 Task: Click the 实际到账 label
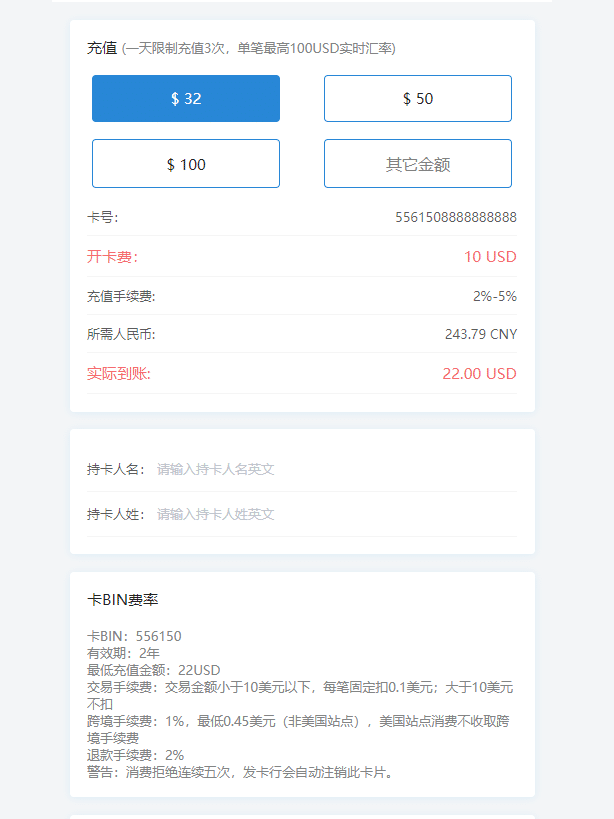click(x=119, y=373)
